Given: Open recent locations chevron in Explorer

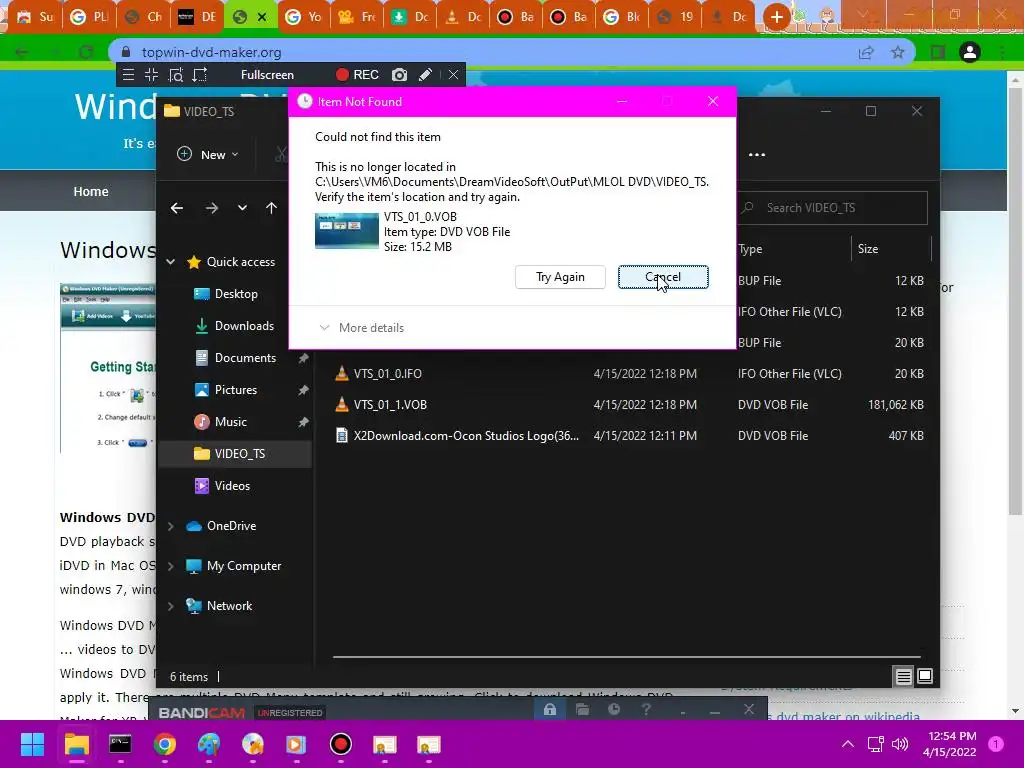Looking at the screenshot, I should point(242,208).
